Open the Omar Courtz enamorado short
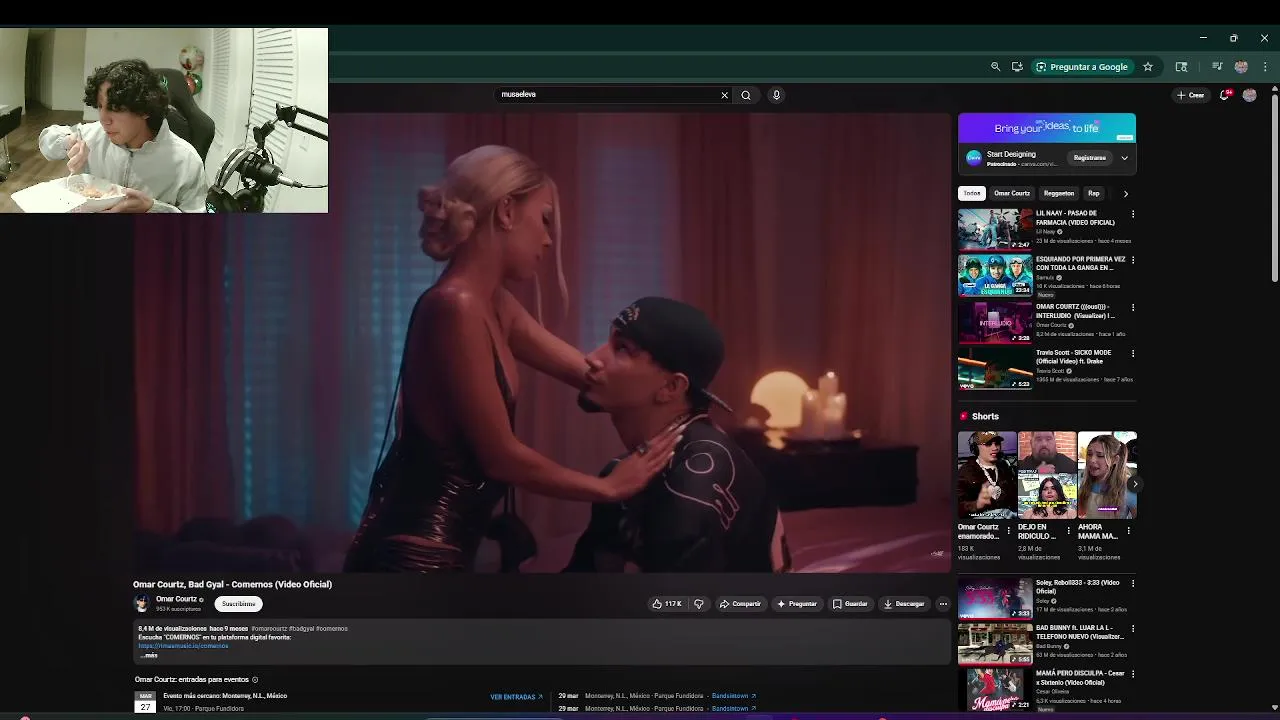1280x720 pixels. tap(986, 475)
